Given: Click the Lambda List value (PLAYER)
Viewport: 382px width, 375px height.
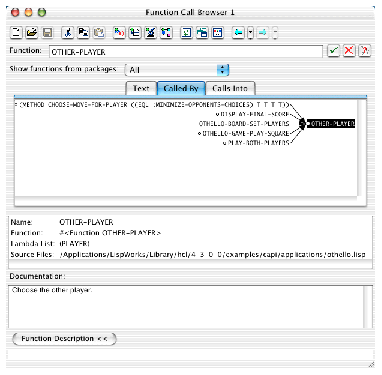Looking at the screenshot, I should point(74,243).
